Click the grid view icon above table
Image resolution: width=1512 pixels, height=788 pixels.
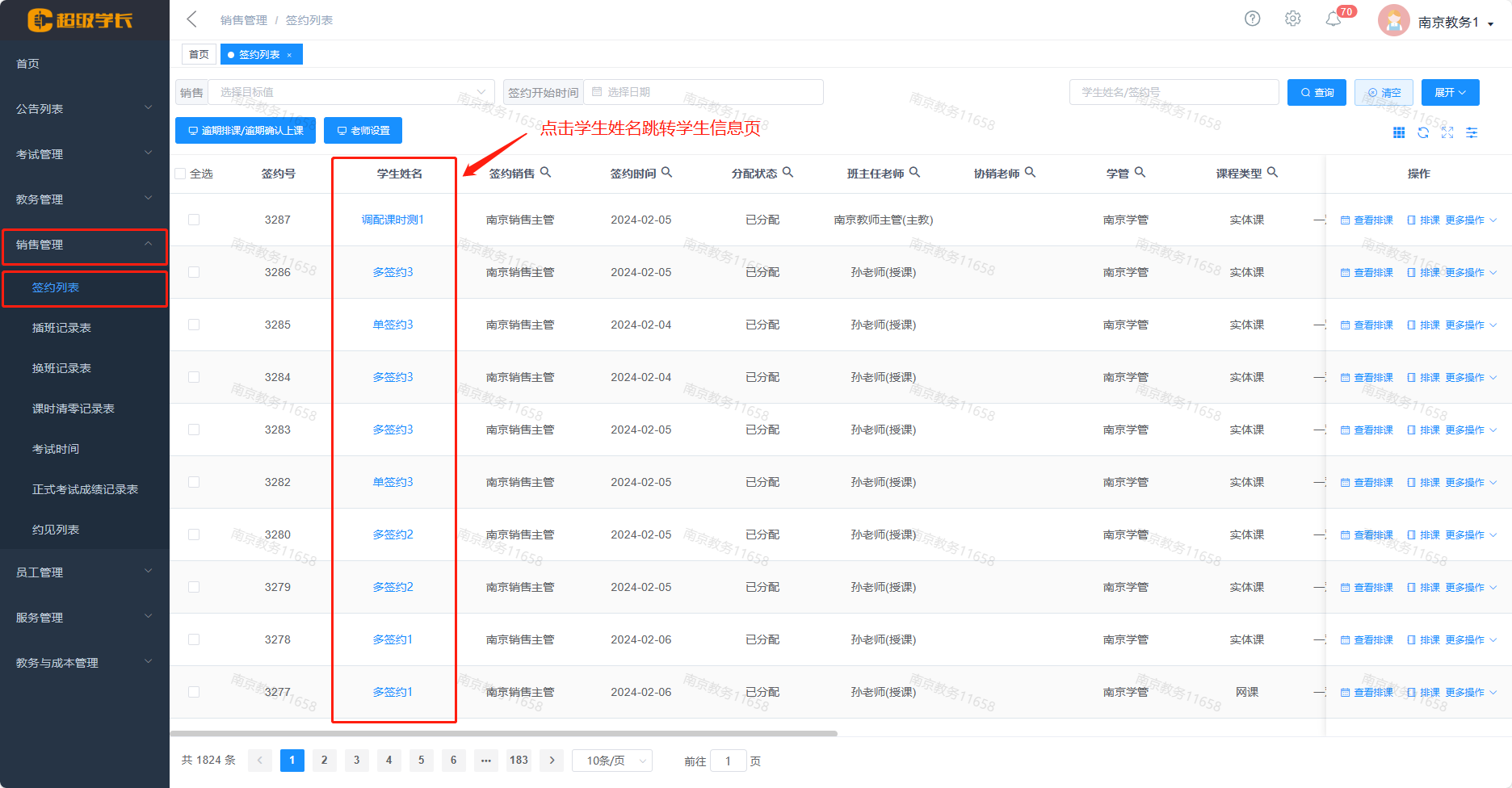(x=1399, y=132)
